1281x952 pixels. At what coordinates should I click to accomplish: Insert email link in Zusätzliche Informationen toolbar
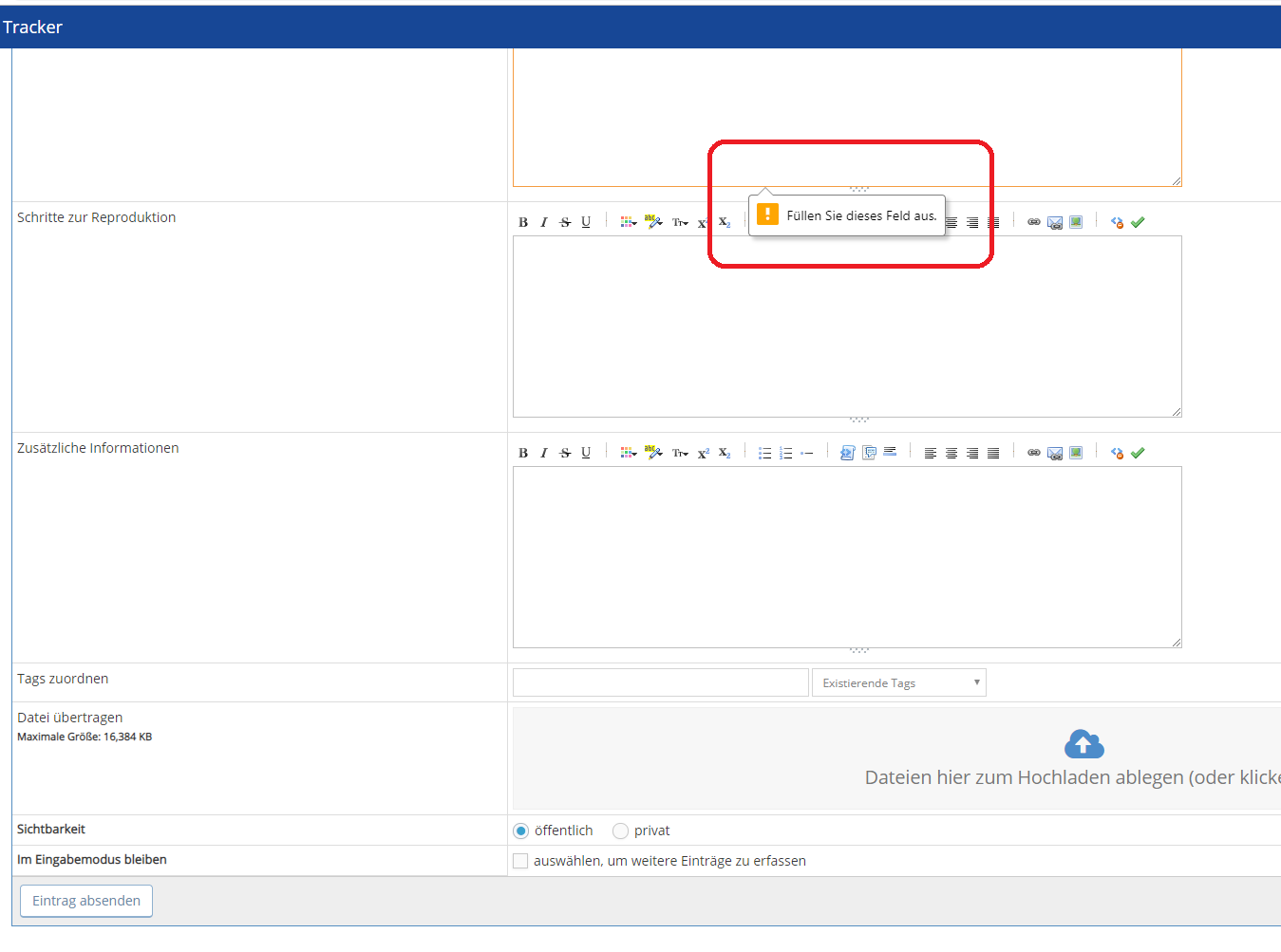click(x=1055, y=454)
